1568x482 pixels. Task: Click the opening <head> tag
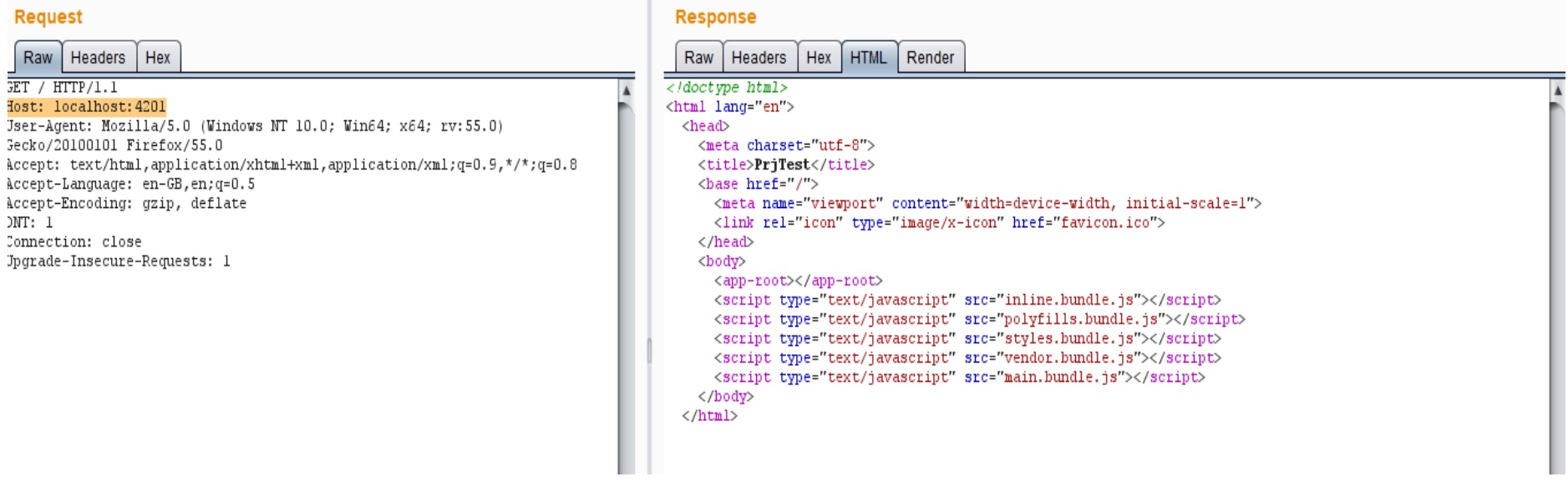[x=706, y=126]
